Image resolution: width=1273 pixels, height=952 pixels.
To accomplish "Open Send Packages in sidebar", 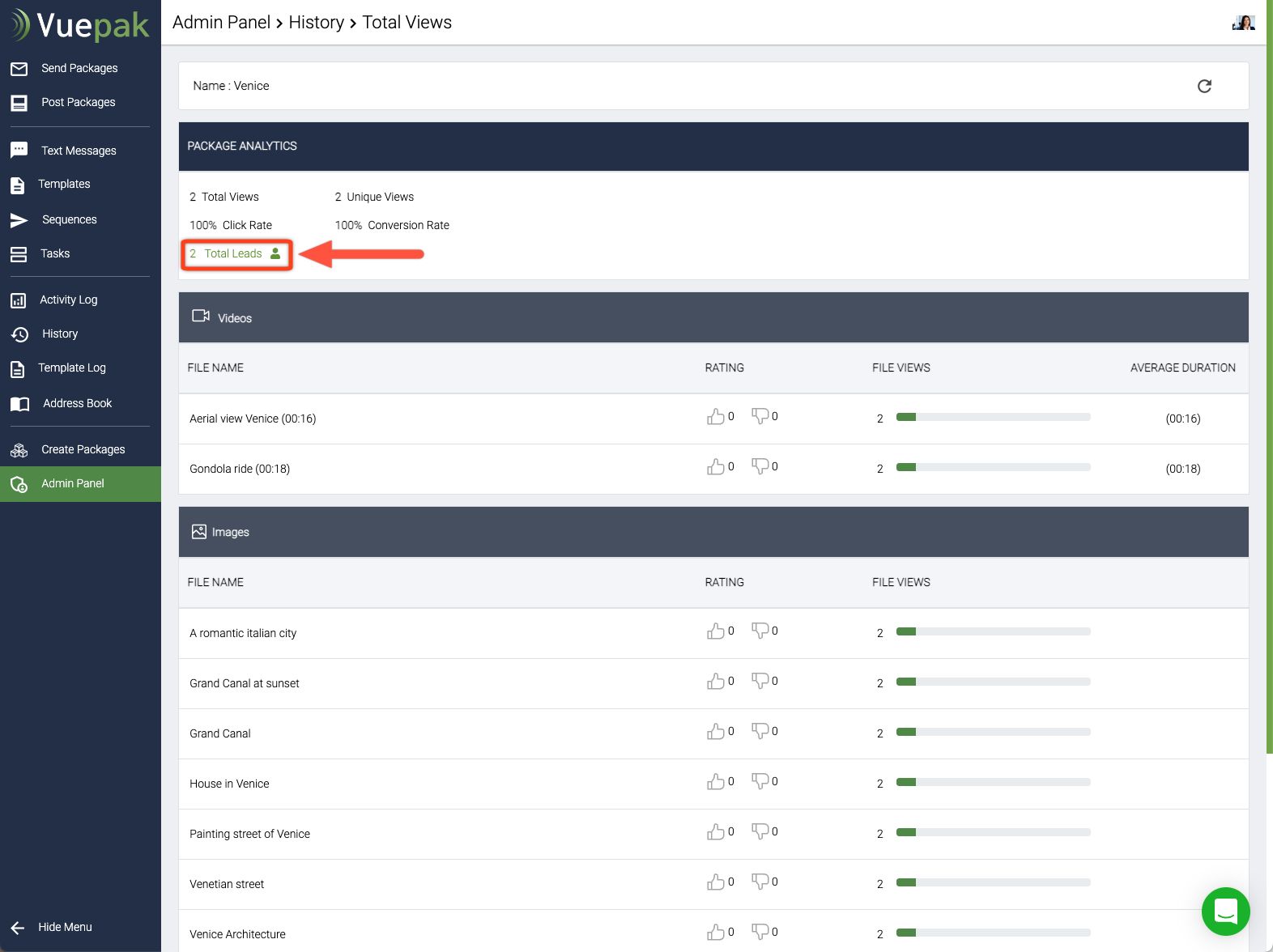I will point(79,68).
